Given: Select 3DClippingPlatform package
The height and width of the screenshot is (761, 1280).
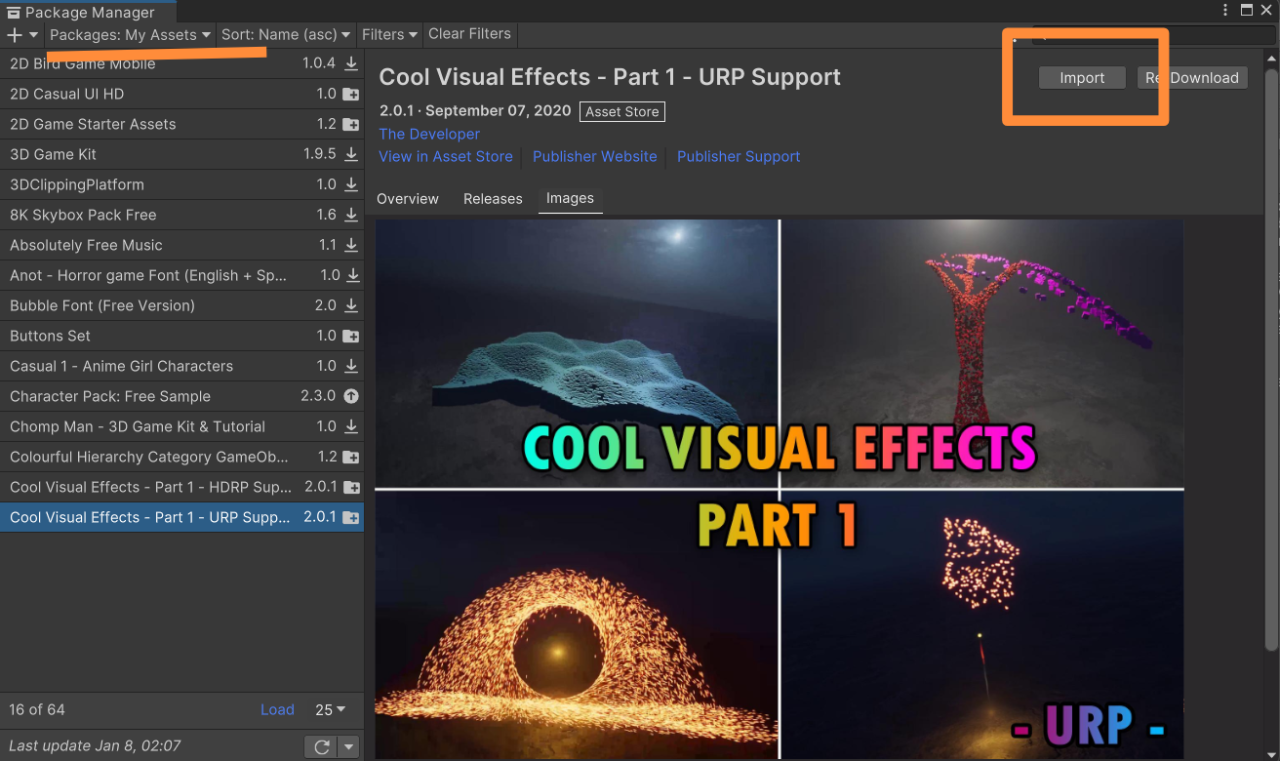Looking at the screenshot, I should click(x=182, y=184).
